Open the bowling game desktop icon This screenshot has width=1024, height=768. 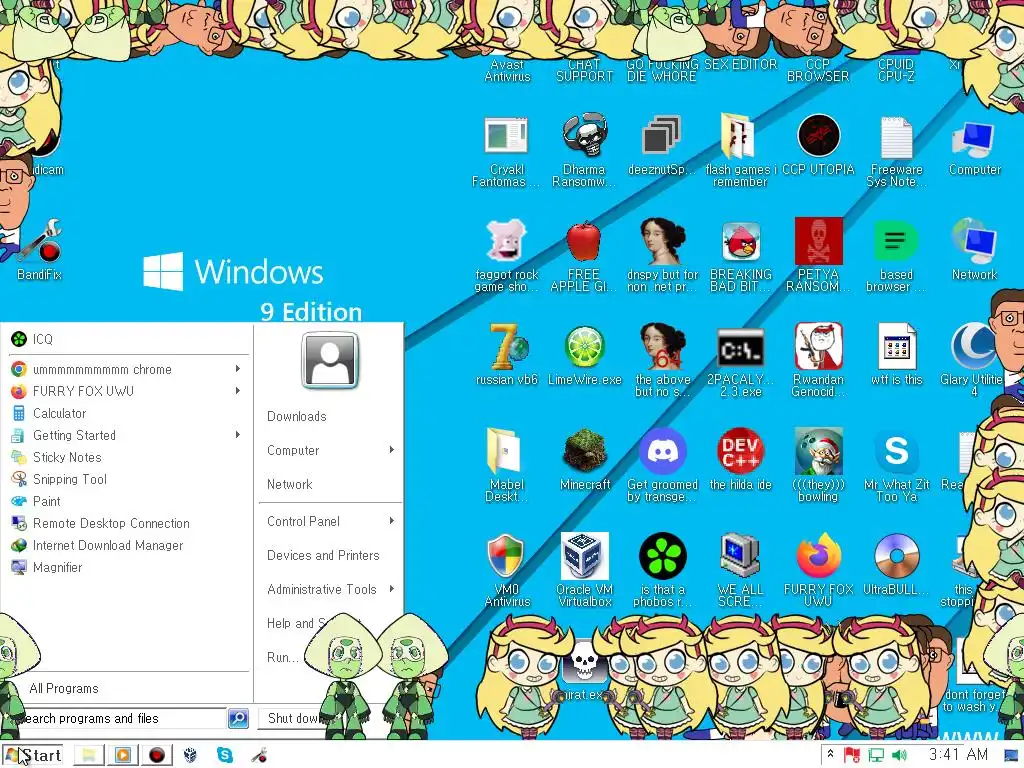point(818,451)
